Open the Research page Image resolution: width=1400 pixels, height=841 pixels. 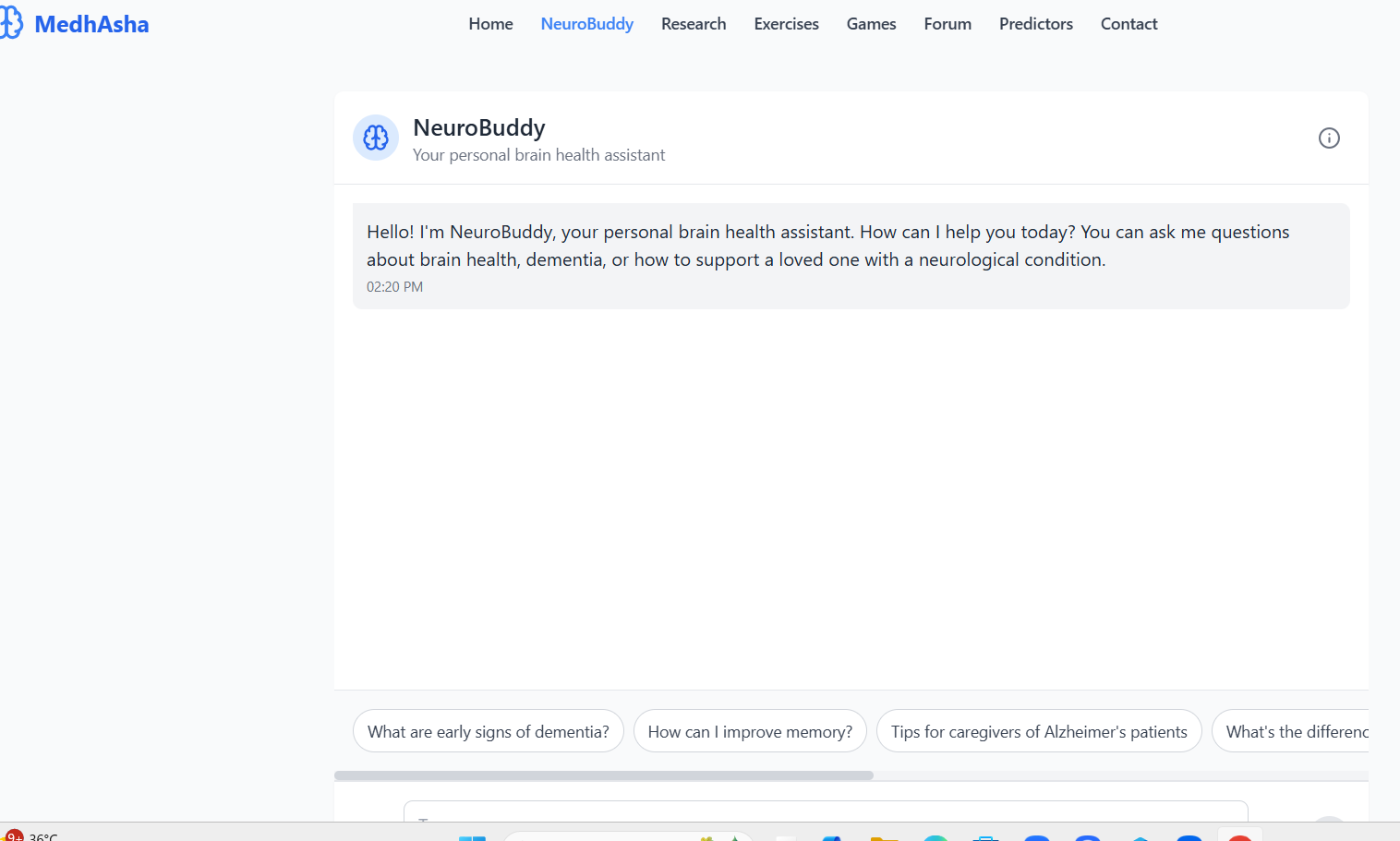pyautogui.click(x=694, y=24)
